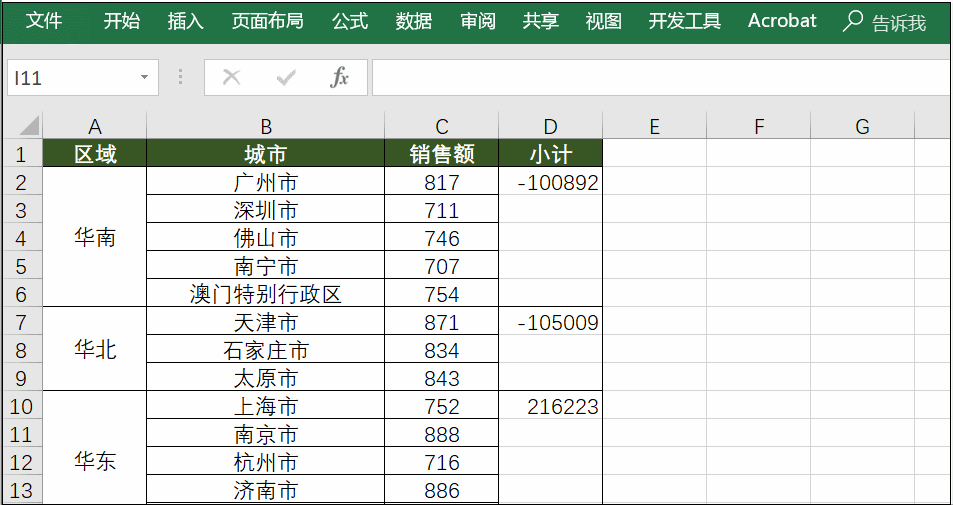This screenshot has width=953, height=505.
Task: Open the 审阅 ribbon tab
Action: click(x=478, y=22)
